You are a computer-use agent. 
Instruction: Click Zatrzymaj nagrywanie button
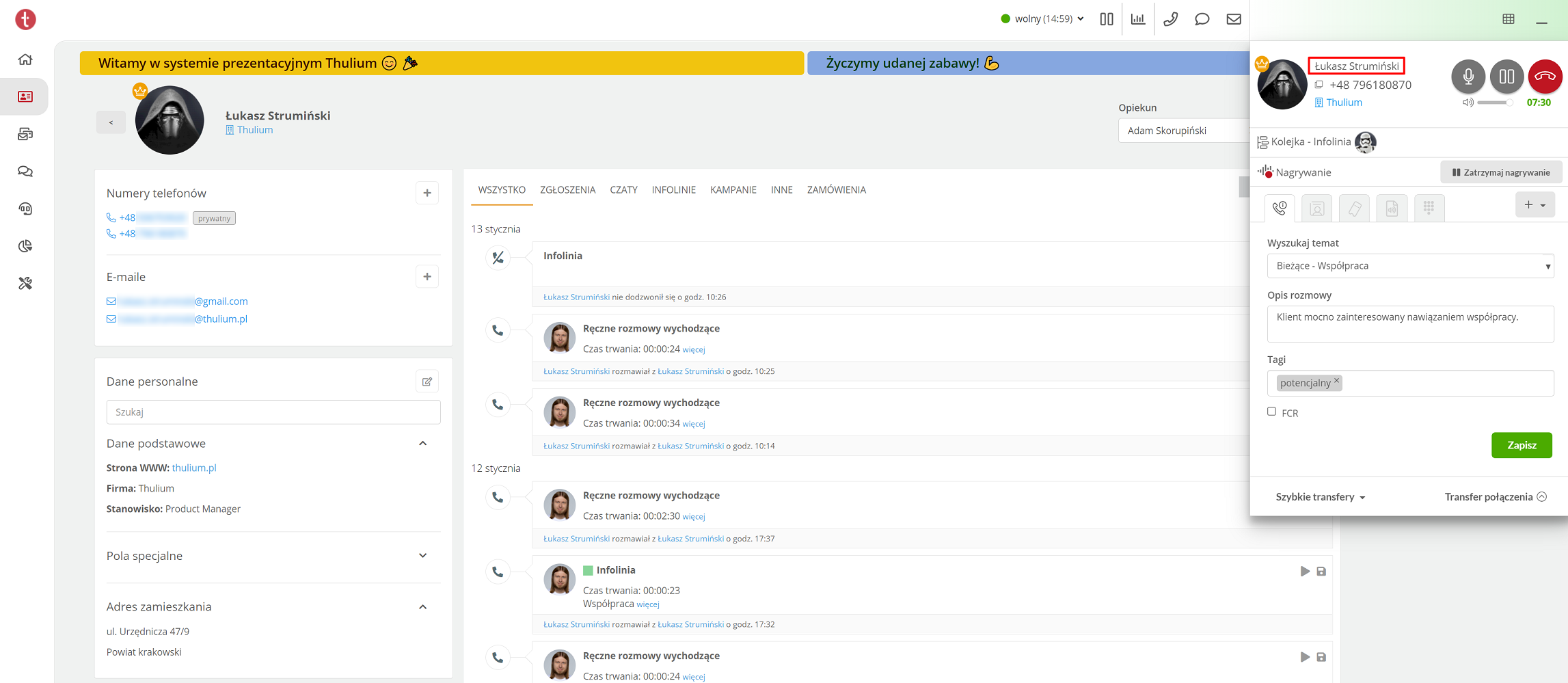pyautogui.click(x=1501, y=172)
